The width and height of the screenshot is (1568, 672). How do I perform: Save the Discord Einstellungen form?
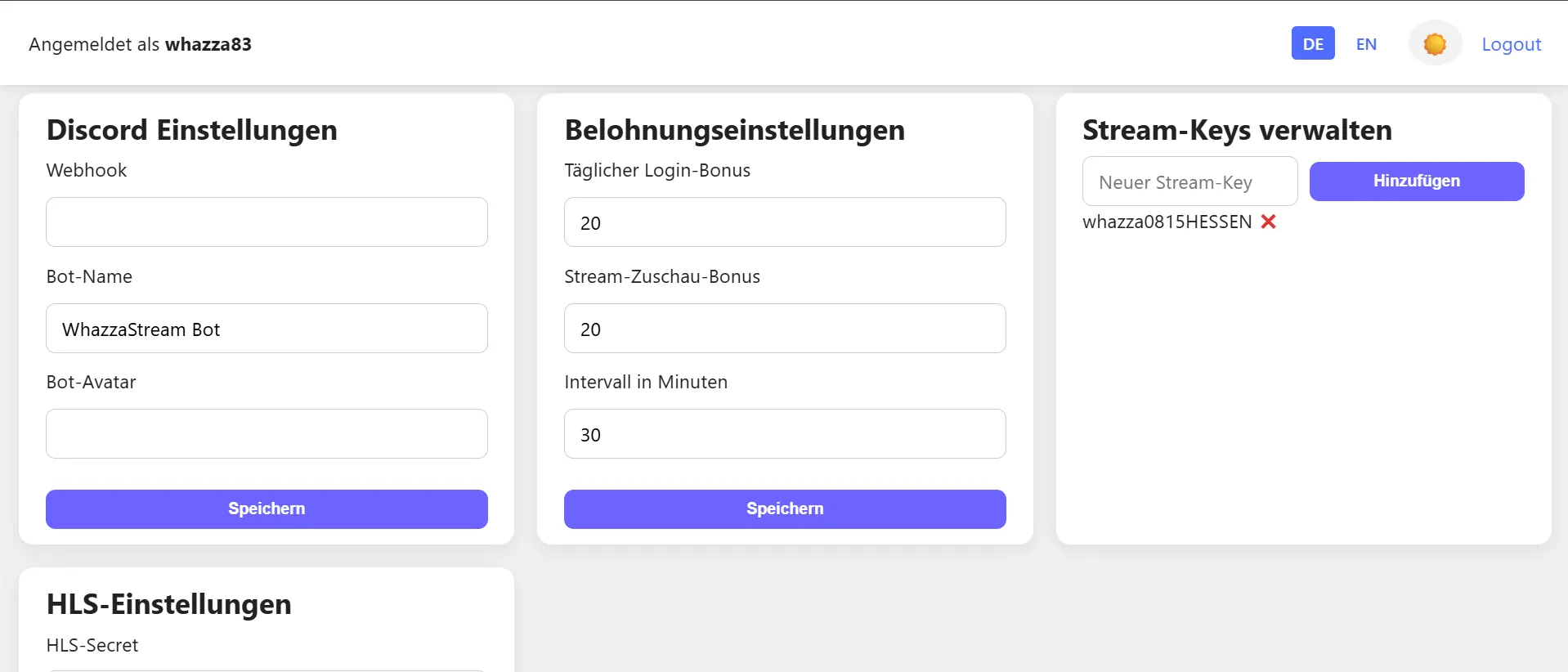pos(267,508)
